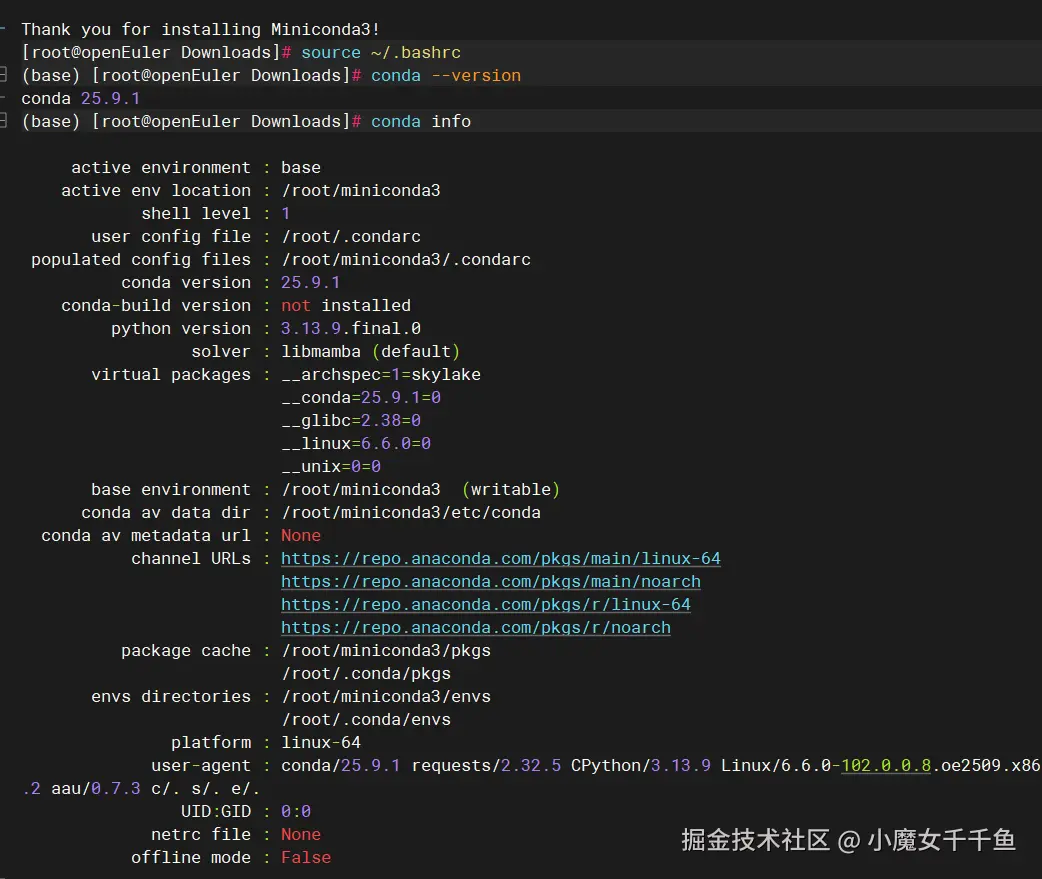Click the /root/miniconda3/.condarc populated config path
This screenshot has width=1042, height=879.
tap(405, 259)
